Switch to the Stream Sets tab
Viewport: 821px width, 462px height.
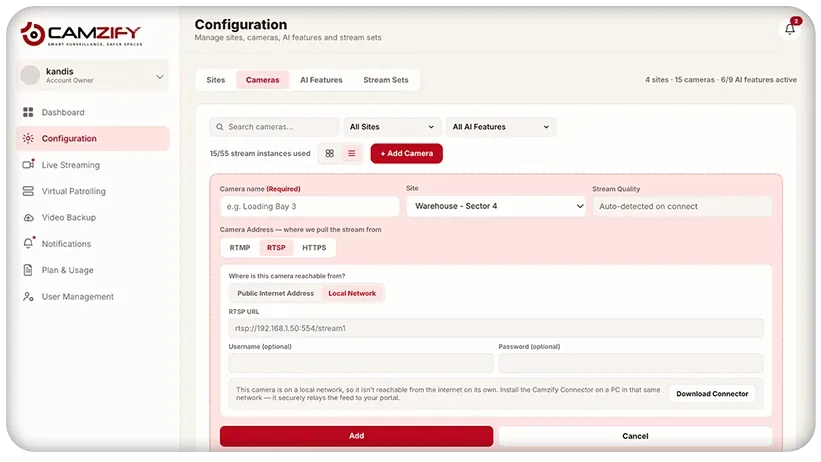386,80
